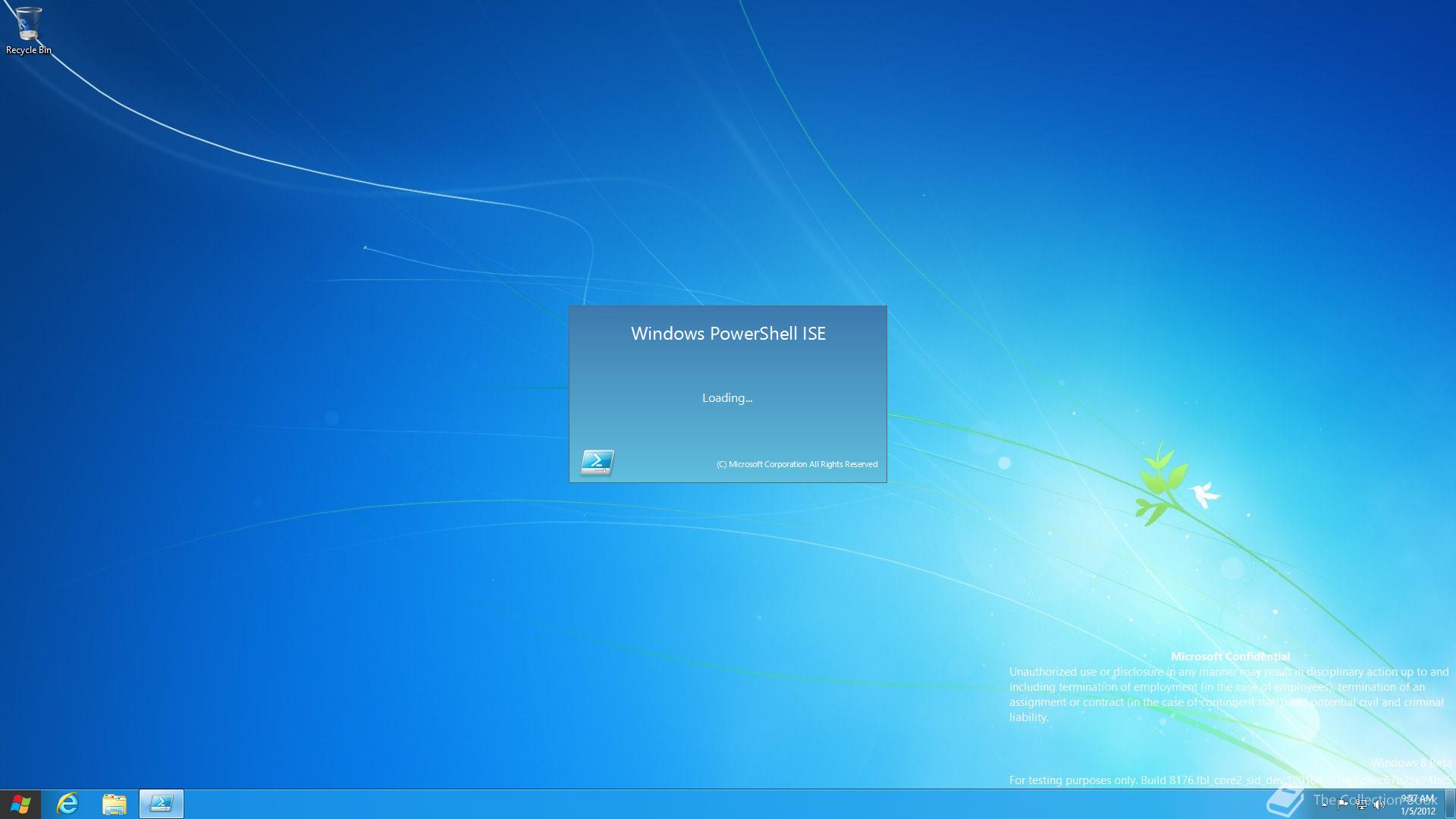Viewport: 1456px width, 819px height.
Task: Select the Recycle Bin desktop icon
Action: click(28, 30)
